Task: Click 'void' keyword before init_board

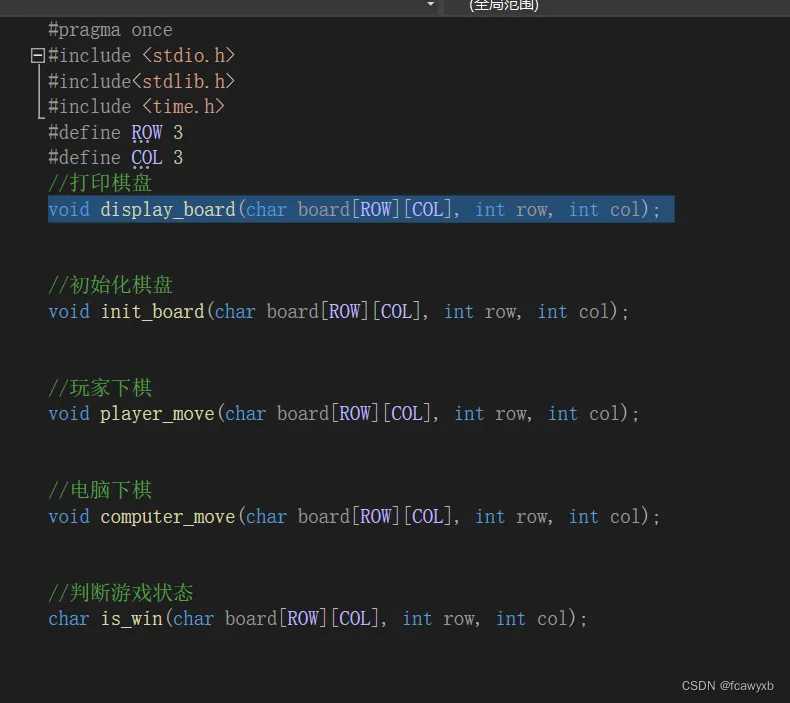Action: click(x=69, y=312)
